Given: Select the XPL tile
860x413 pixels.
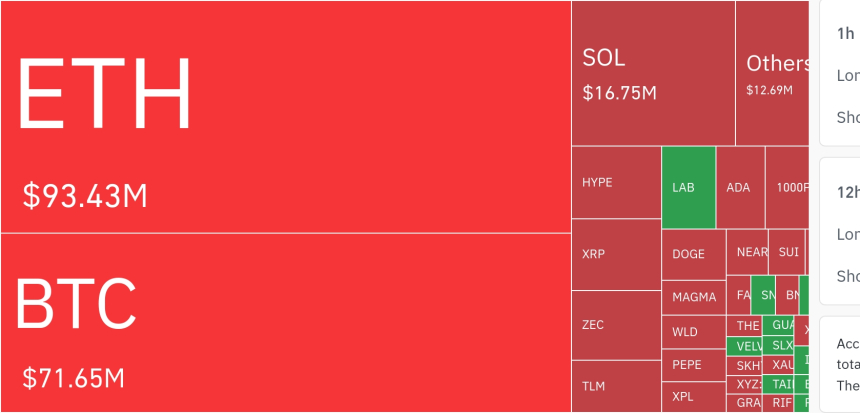Looking at the screenshot, I should click(694, 397).
